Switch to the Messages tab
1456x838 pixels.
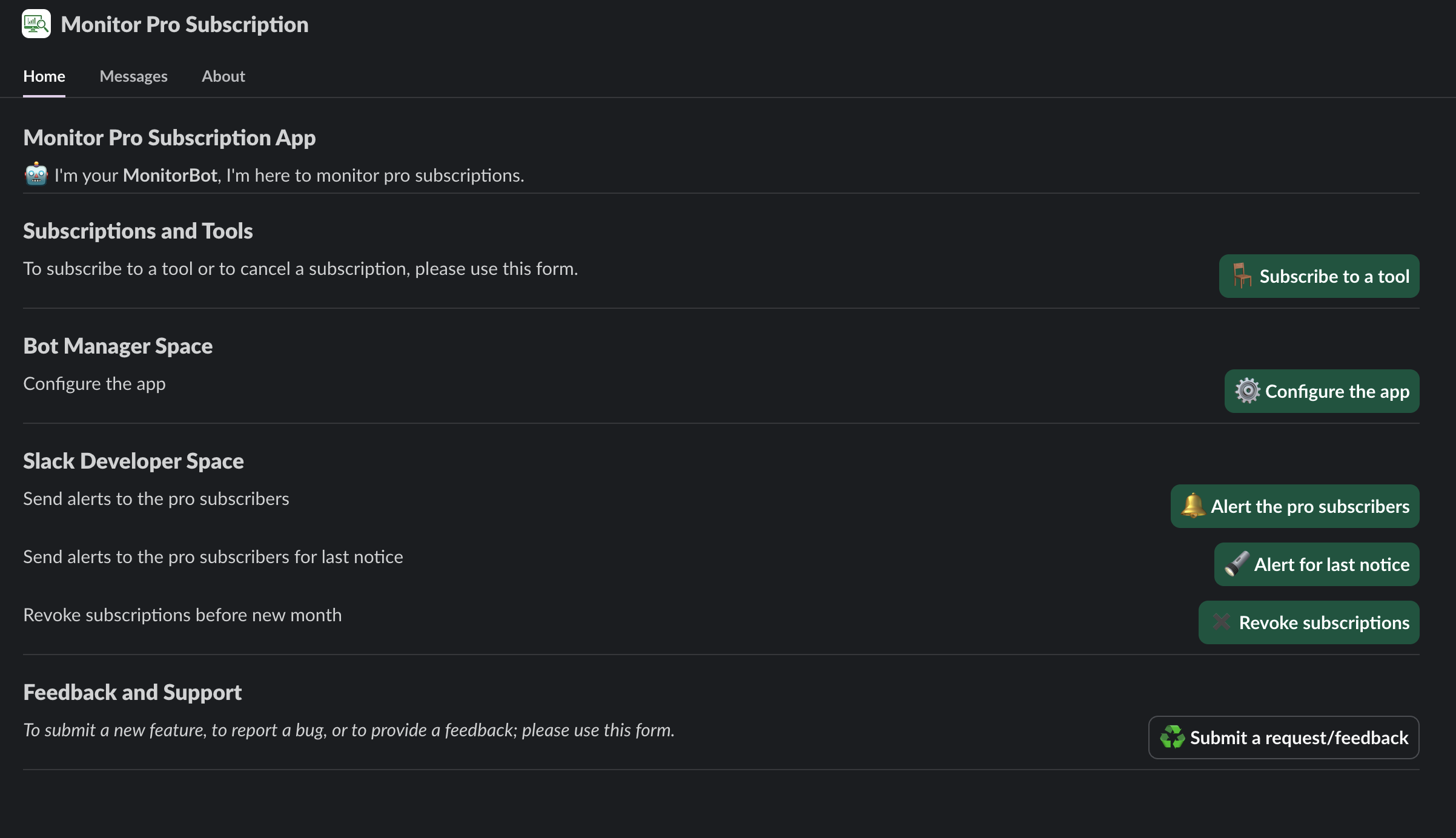133,76
